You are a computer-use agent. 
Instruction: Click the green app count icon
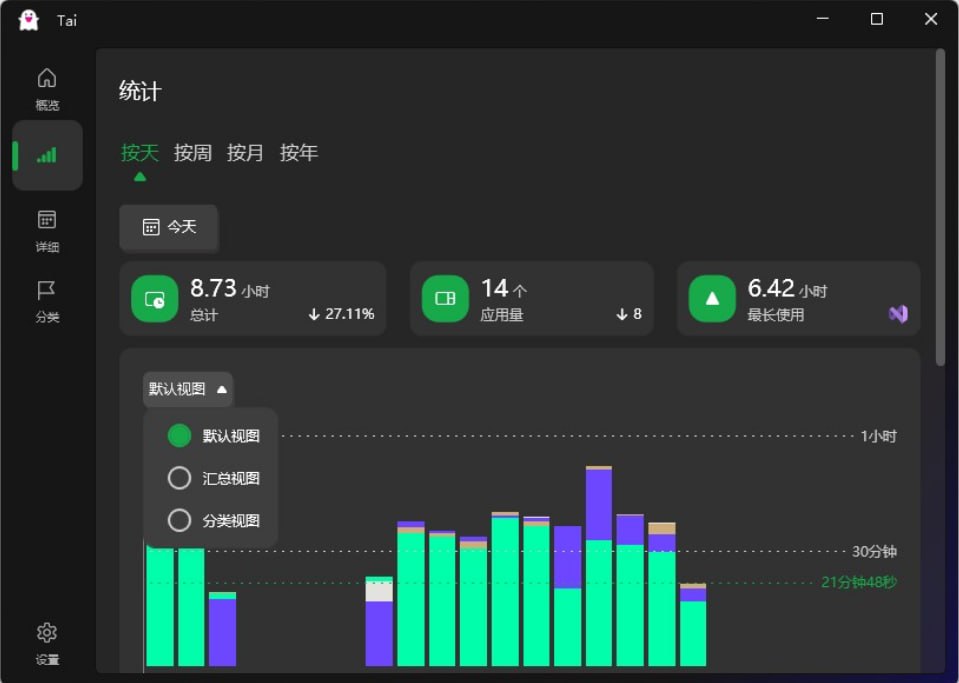(x=445, y=299)
